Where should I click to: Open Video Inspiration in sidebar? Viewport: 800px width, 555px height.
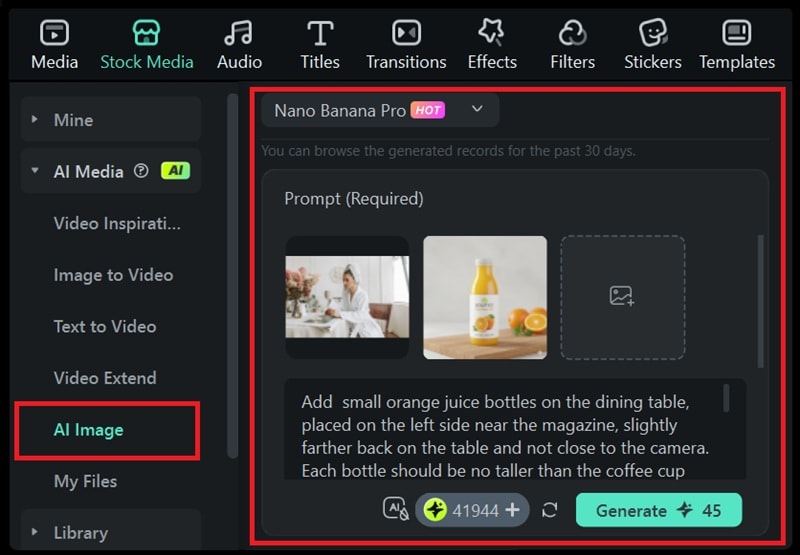pos(117,223)
